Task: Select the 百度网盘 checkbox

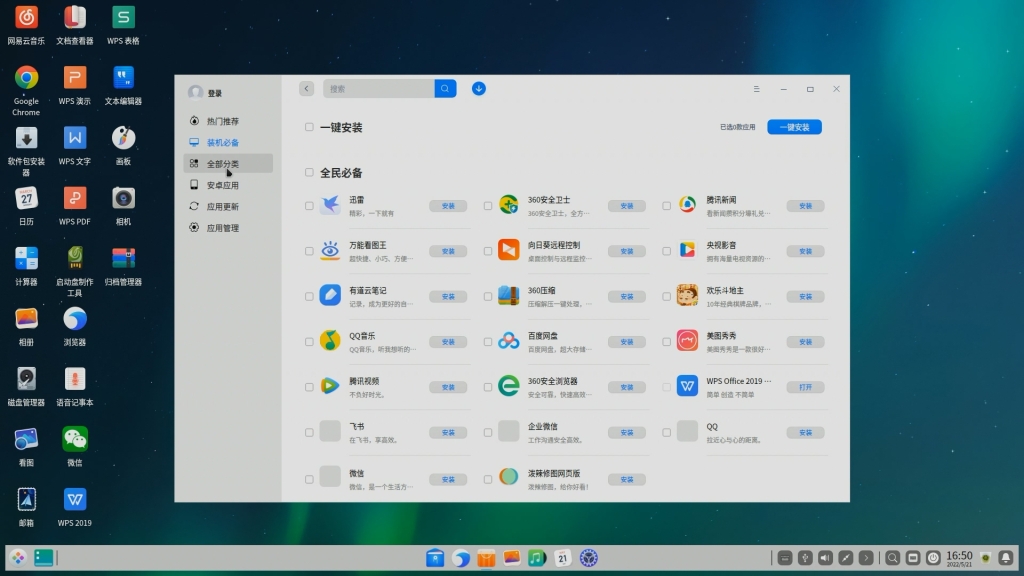Action: (488, 342)
